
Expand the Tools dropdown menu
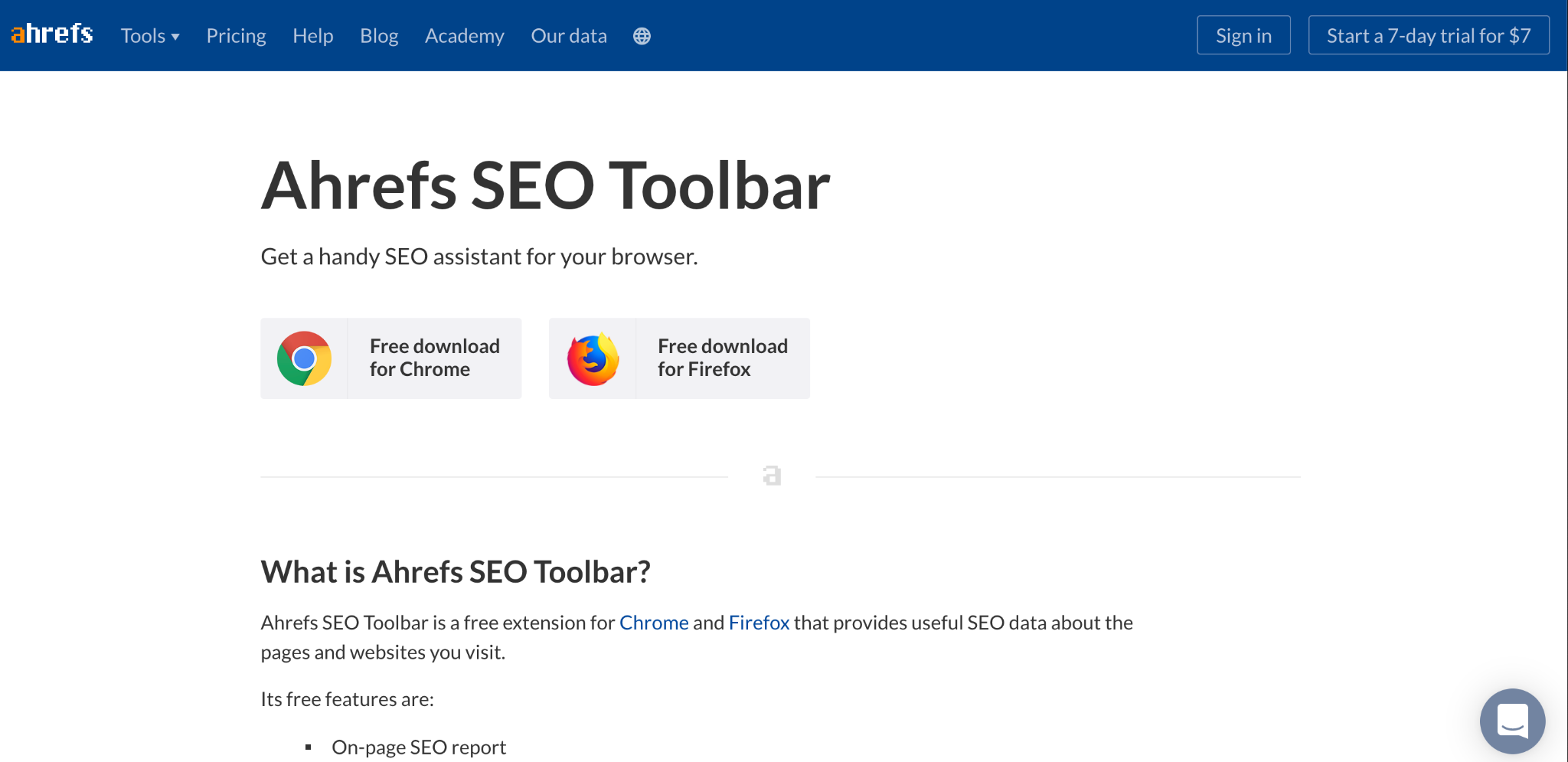click(x=150, y=36)
